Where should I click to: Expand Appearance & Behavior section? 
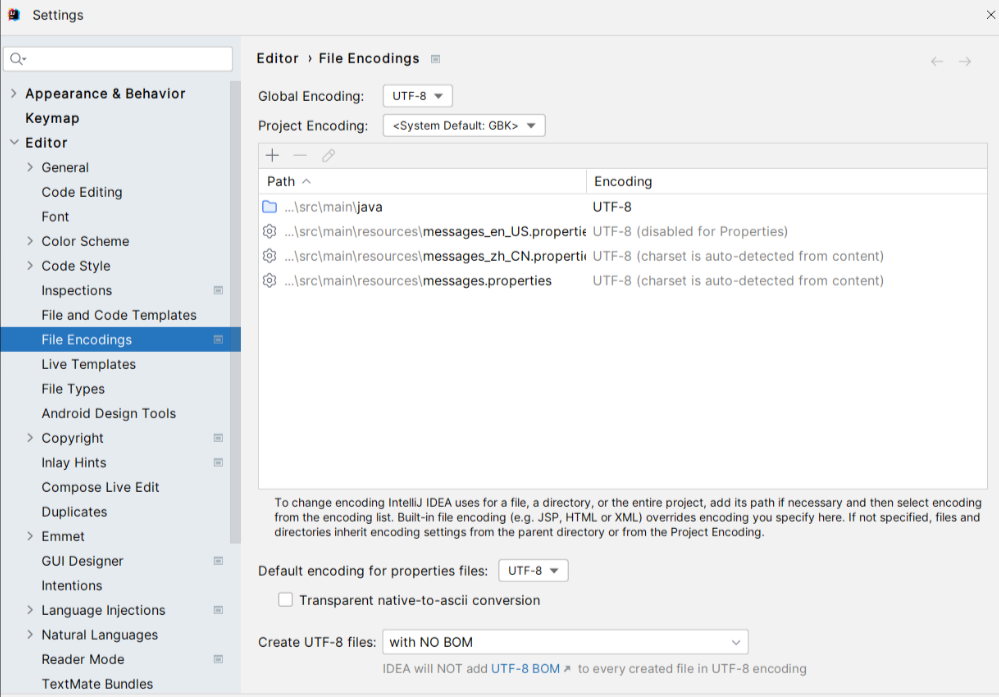[14, 94]
